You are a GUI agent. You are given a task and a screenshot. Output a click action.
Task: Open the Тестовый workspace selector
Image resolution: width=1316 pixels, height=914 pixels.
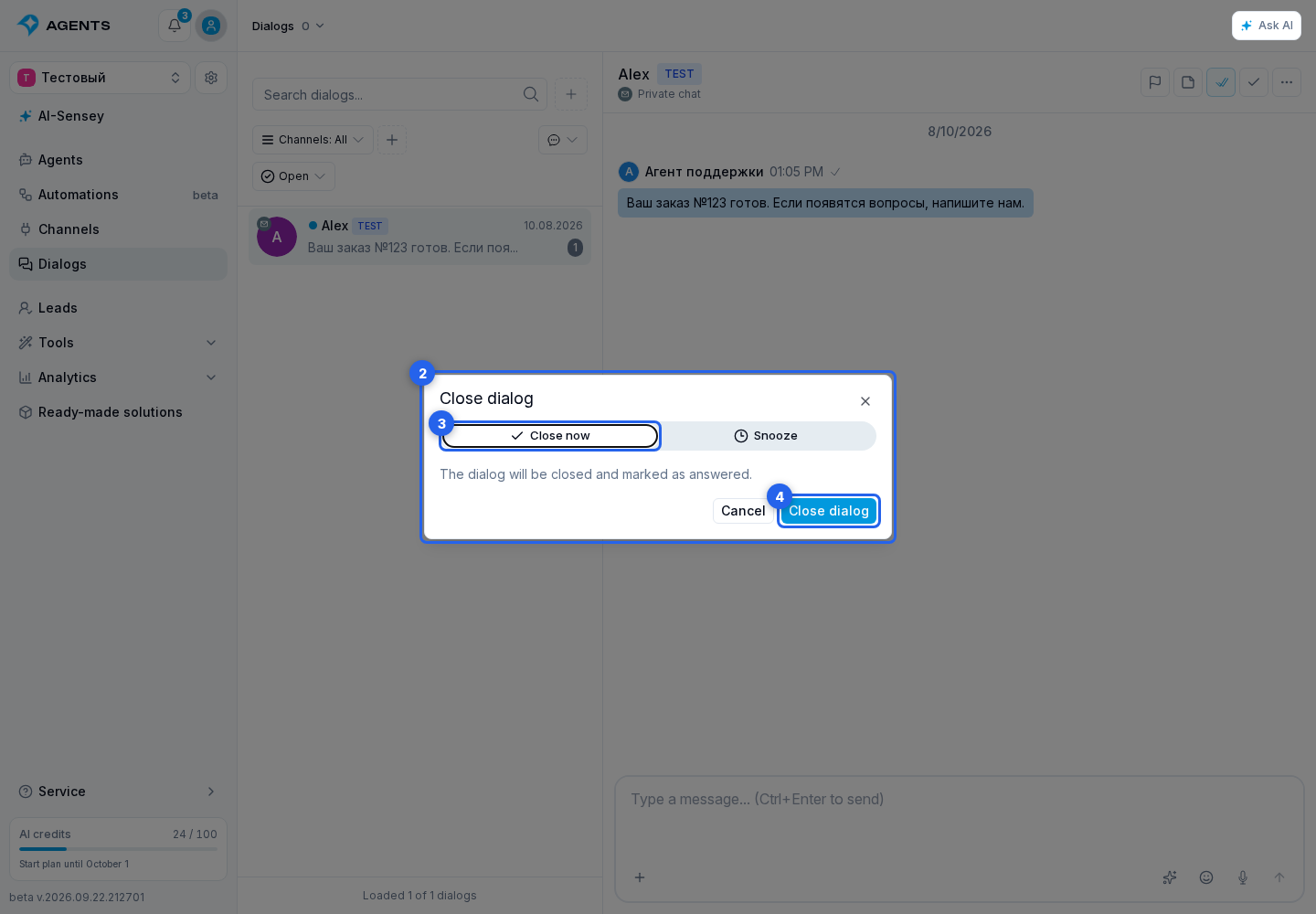coord(100,78)
